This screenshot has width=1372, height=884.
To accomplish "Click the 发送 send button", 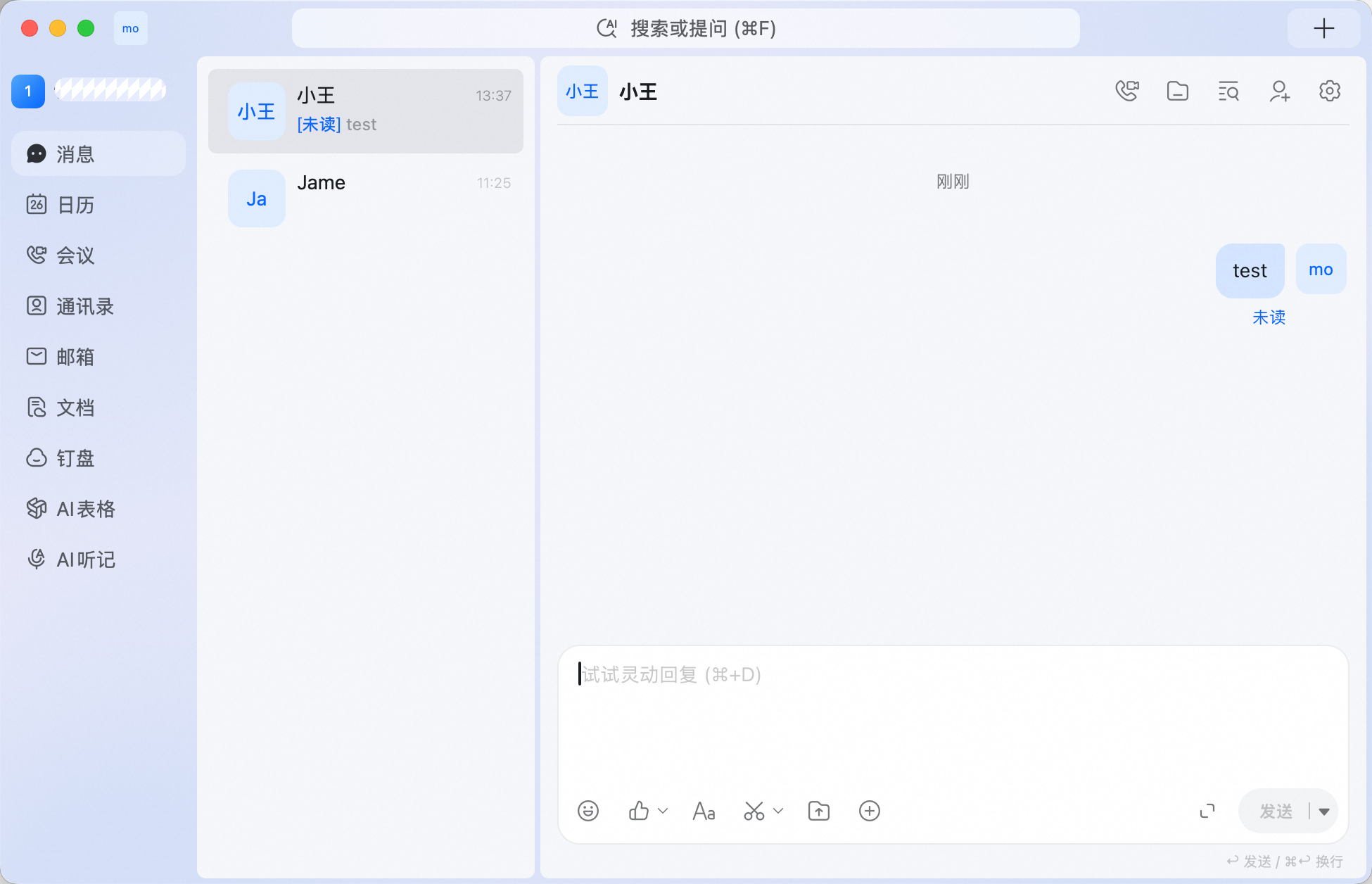I will [1275, 812].
